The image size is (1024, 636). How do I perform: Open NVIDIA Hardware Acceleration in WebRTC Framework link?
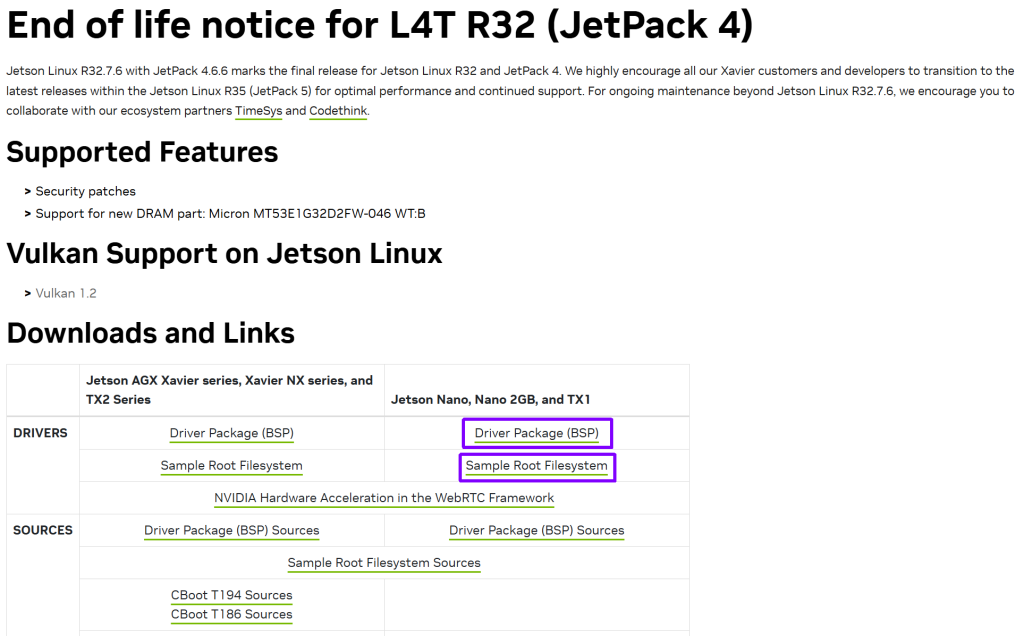tap(384, 498)
